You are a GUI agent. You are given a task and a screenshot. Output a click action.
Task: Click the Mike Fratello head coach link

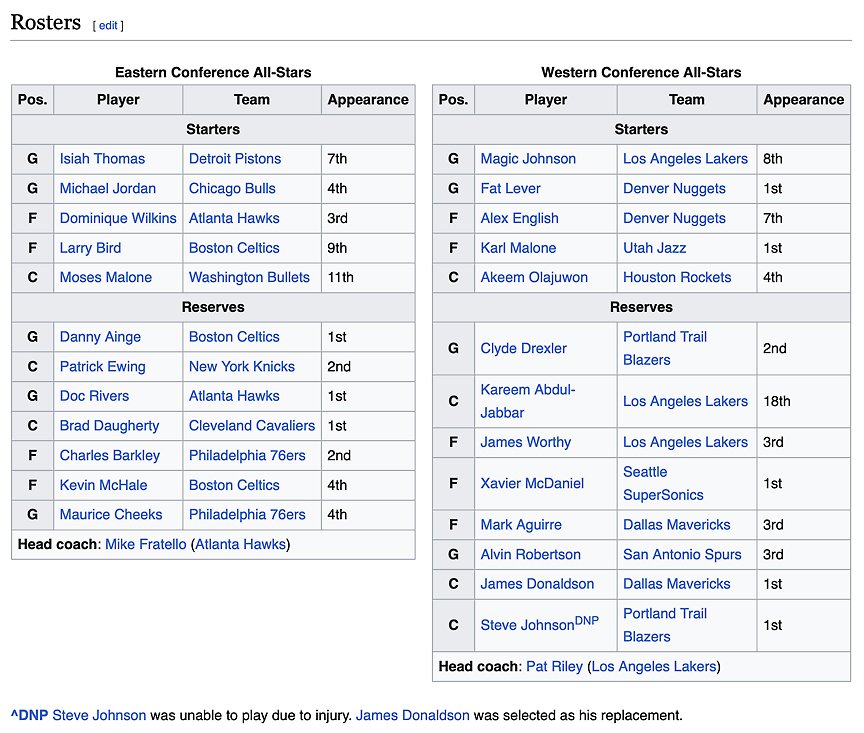pyautogui.click(x=145, y=544)
